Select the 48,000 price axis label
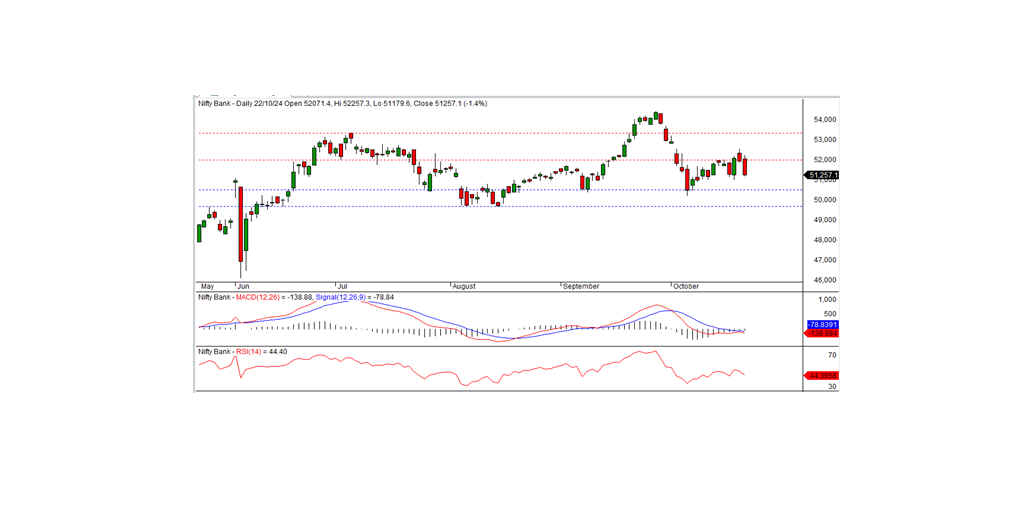The height and width of the screenshot is (524, 1032). pyautogui.click(x=825, y=240)
